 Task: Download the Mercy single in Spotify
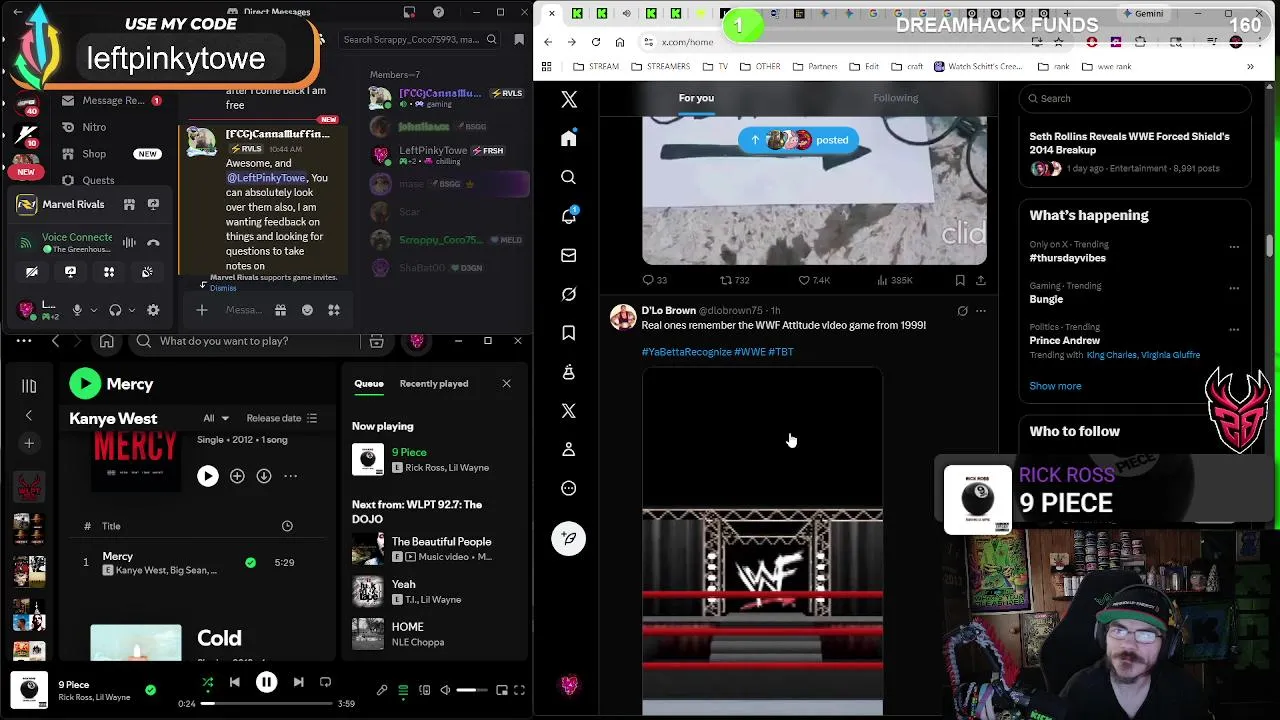[263, 476]
